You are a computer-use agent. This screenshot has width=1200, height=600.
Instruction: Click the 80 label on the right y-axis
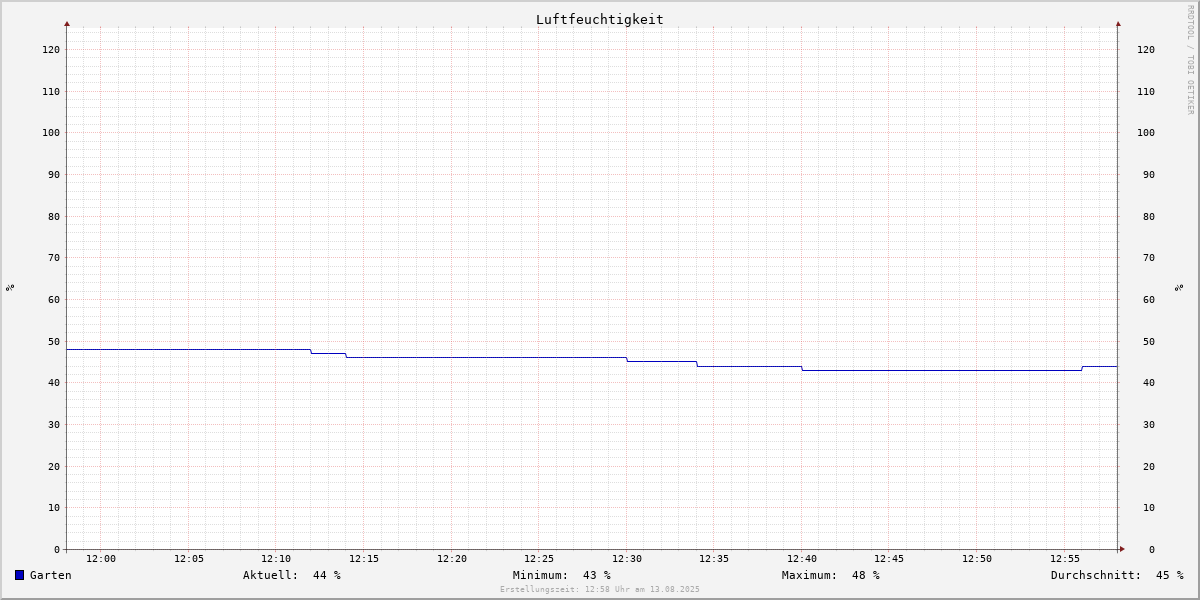[1149, 216]
